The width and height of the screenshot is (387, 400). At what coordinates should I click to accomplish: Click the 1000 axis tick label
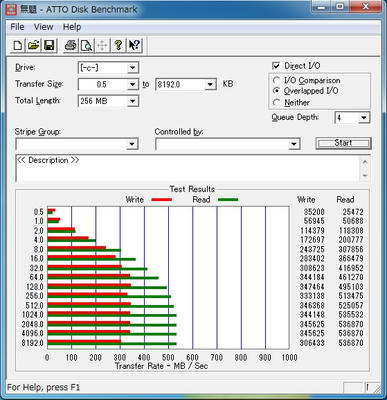coord(289,357)
